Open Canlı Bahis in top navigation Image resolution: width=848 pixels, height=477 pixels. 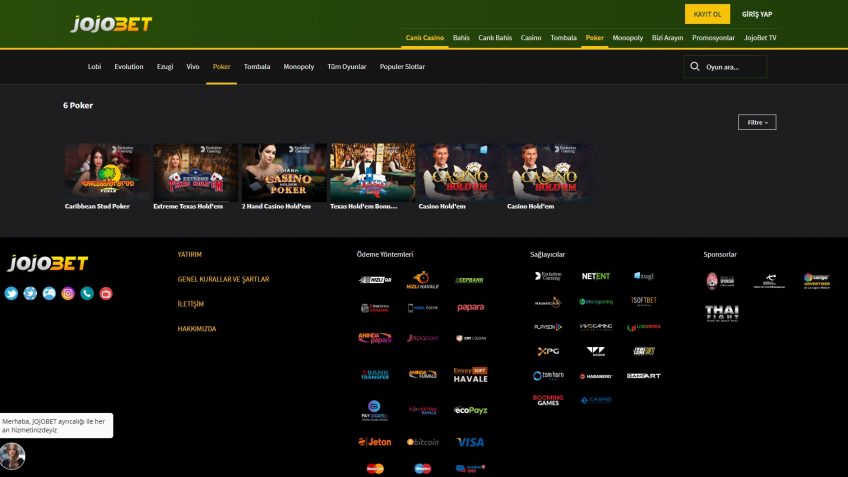point(495,38)
